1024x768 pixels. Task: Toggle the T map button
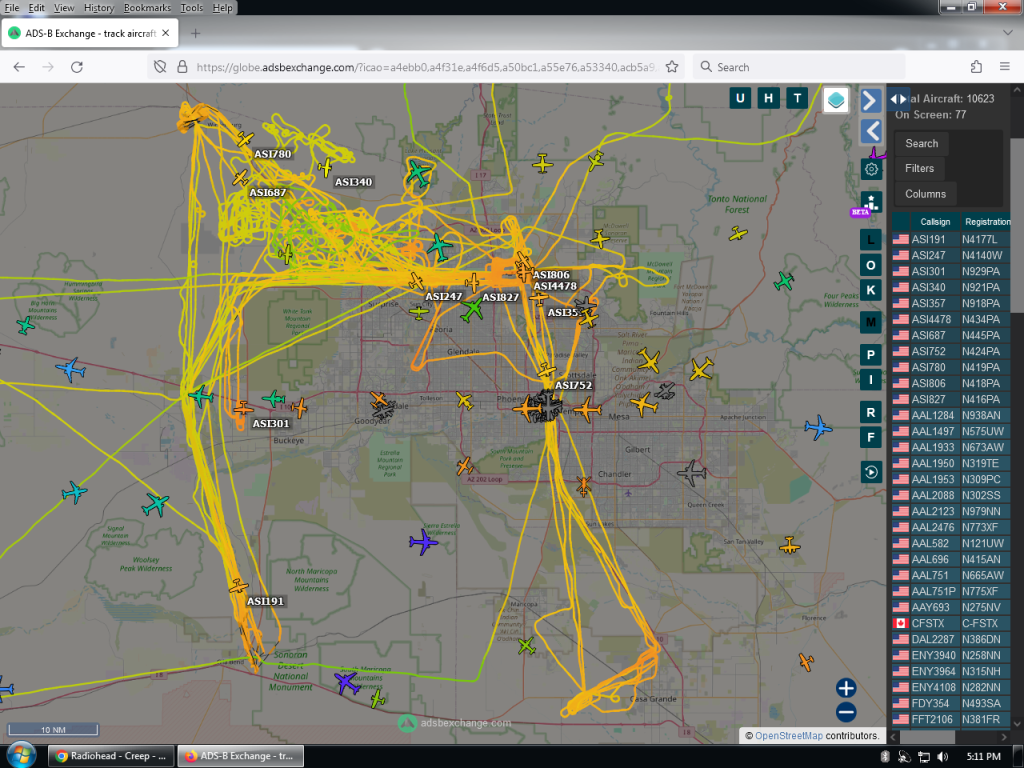[x=797, y=99]
